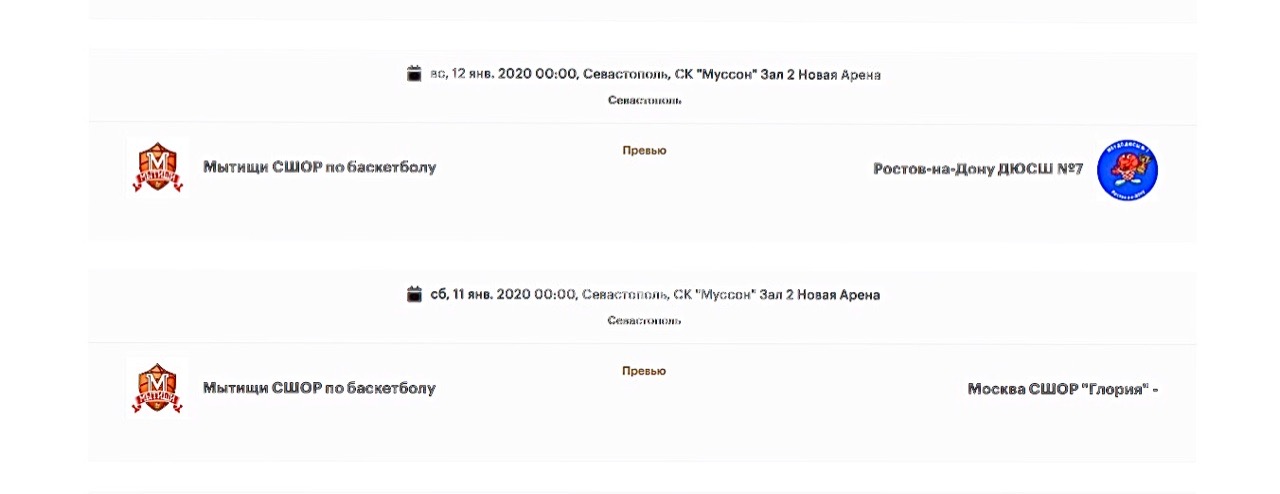Click the calendar icon beside 11 янв. 2020
This screenshot has height=494, width=1280.
[x=414, y=294]
